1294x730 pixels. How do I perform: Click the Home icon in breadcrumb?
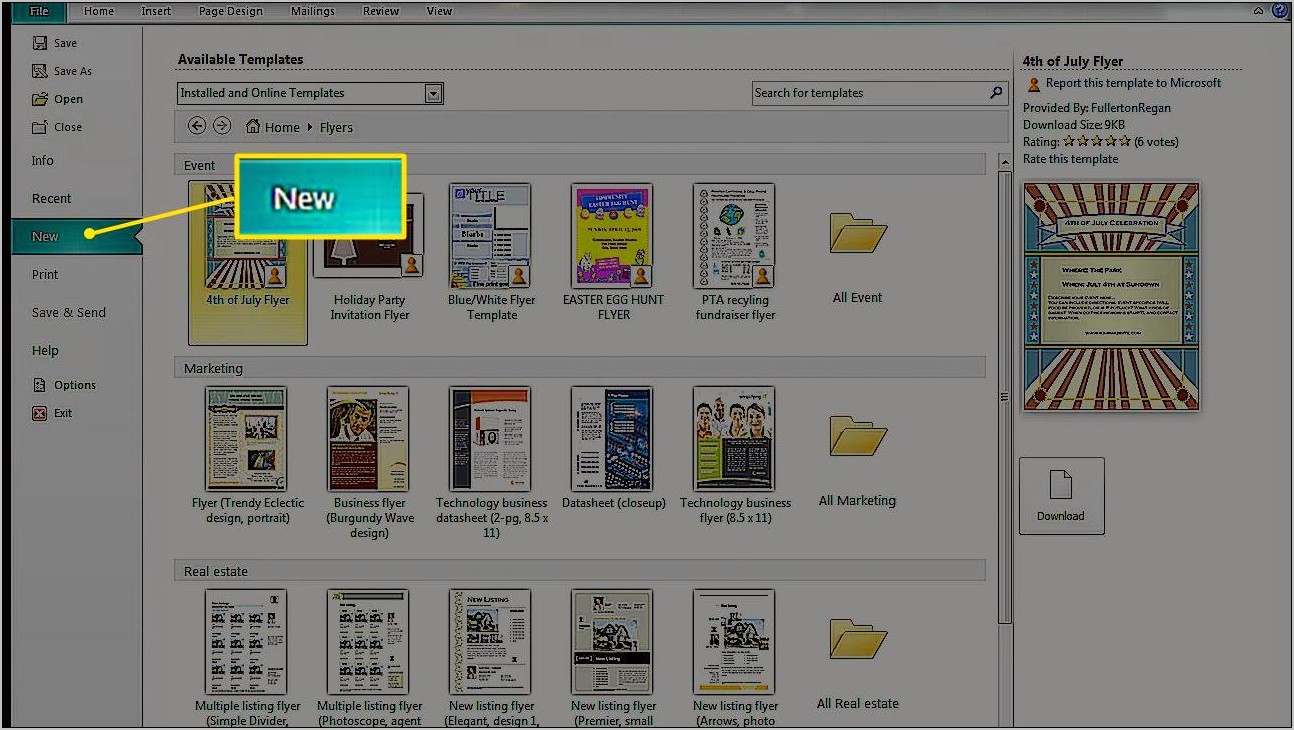253,127
